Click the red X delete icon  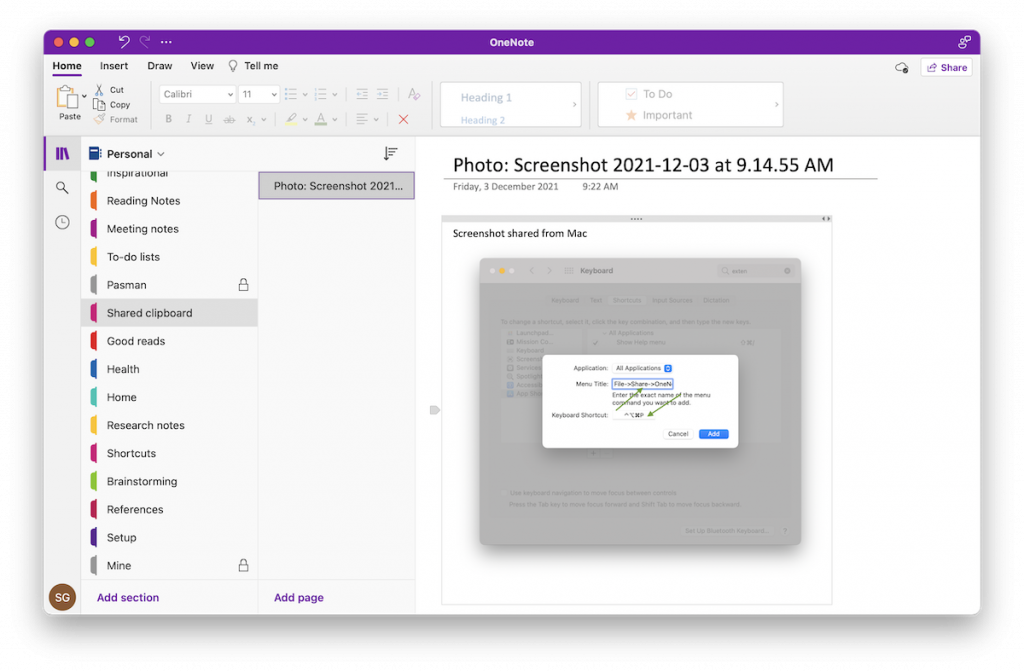point(404,119)
